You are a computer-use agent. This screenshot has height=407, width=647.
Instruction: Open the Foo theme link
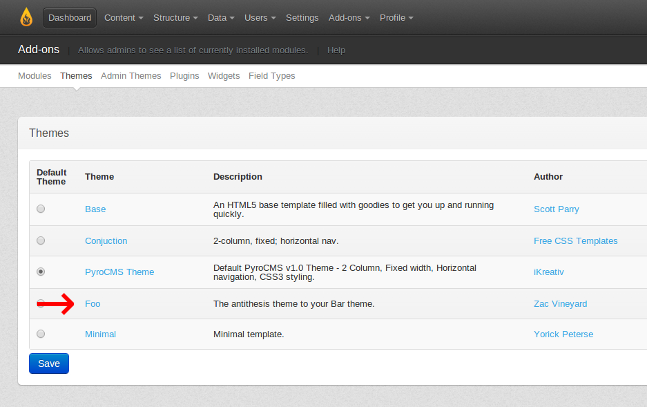coord(92,303)
